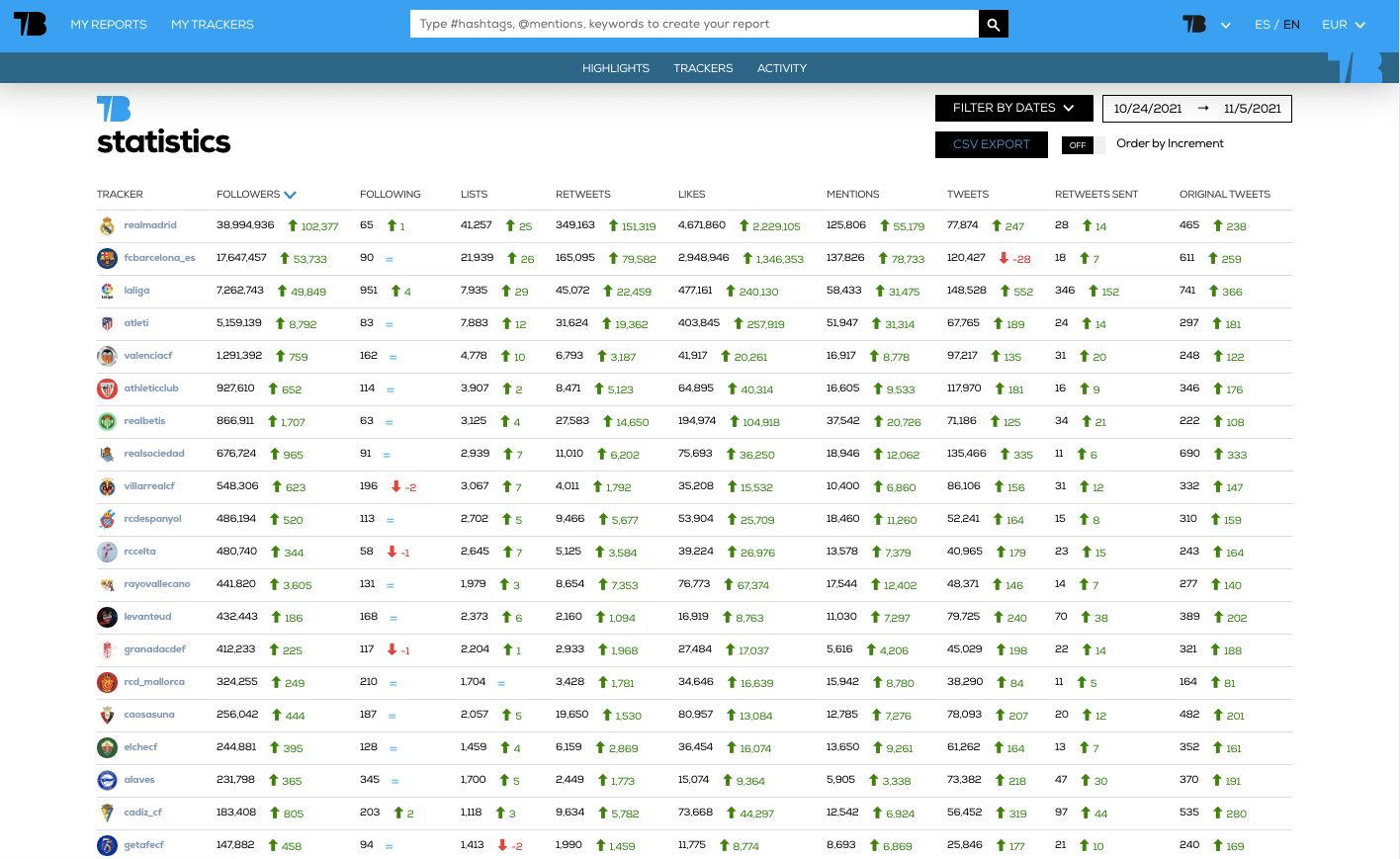This screenshot has width=1400, height=859.
Task: Click atleti retweets increment 19,362
Action: click(x=632, y=324)
